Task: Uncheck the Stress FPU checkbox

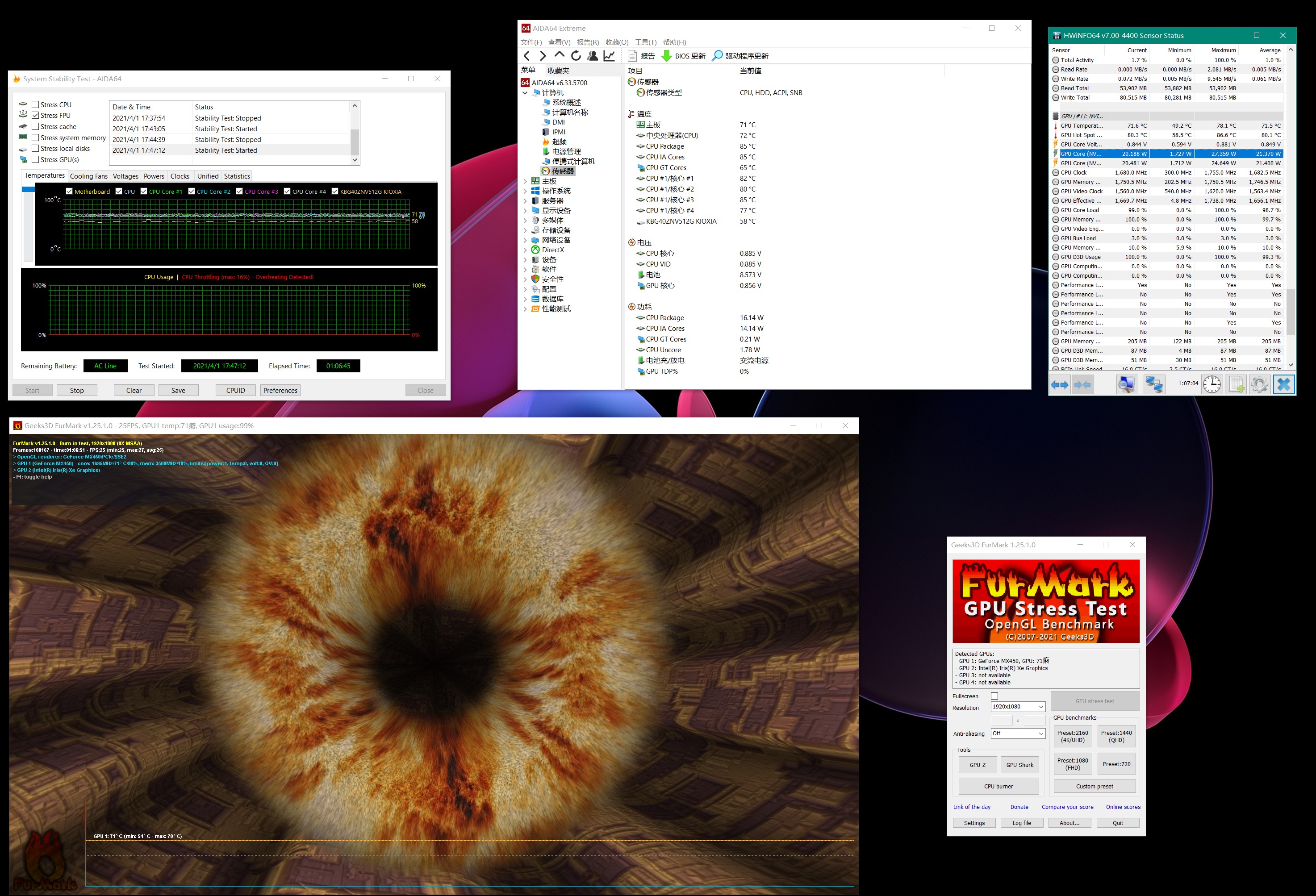Action: pos(36,116)
